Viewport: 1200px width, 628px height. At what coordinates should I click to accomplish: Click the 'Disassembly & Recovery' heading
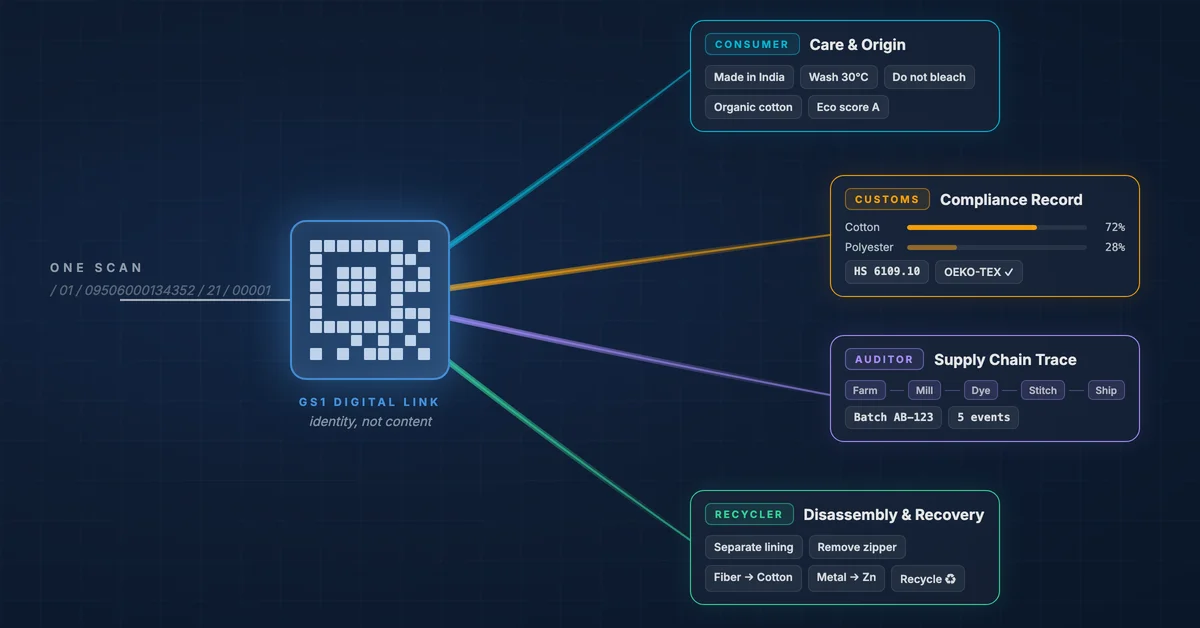tap(894, 515)
